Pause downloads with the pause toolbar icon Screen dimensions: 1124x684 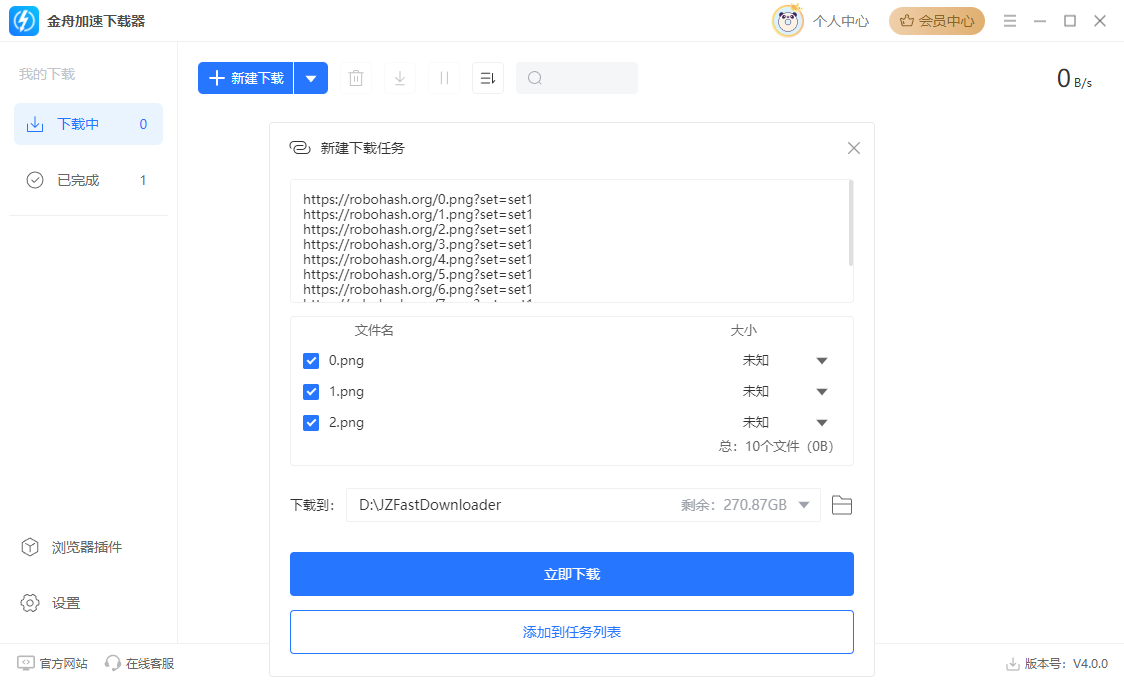(x=443, y=77)
